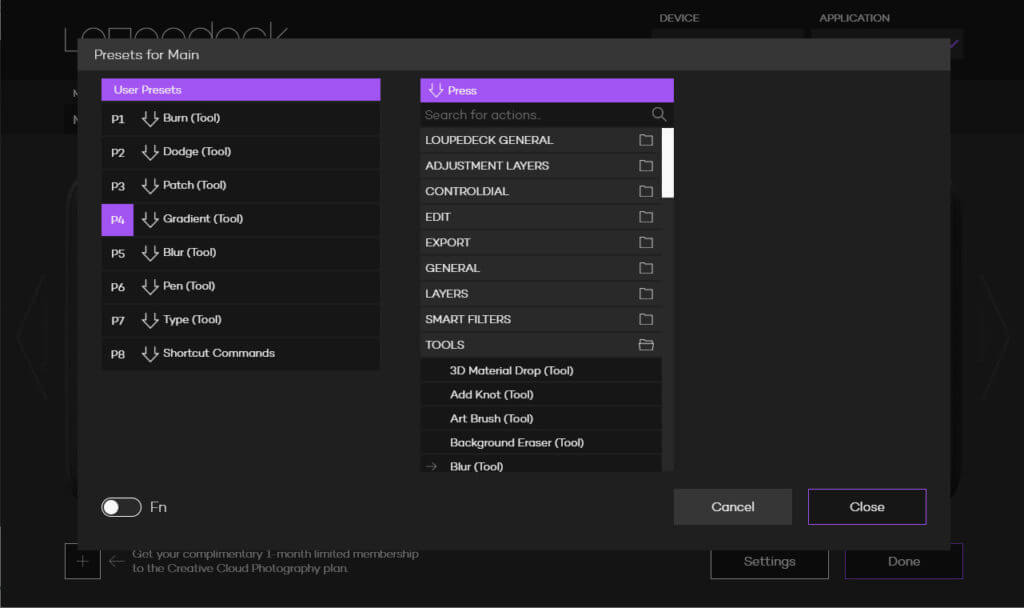1024x608 pixels.
Task: Click the Search for actions field
Action: pyautogui.click(x=535, y=115)
